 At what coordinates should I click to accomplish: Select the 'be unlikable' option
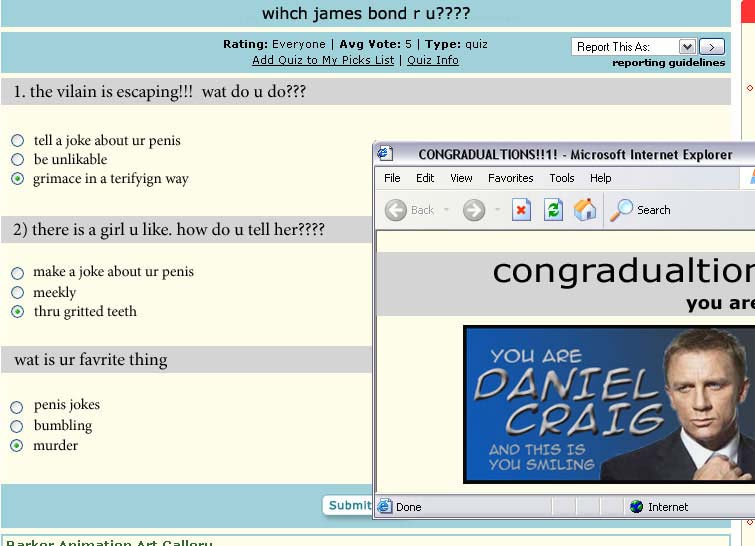point(17,159)
